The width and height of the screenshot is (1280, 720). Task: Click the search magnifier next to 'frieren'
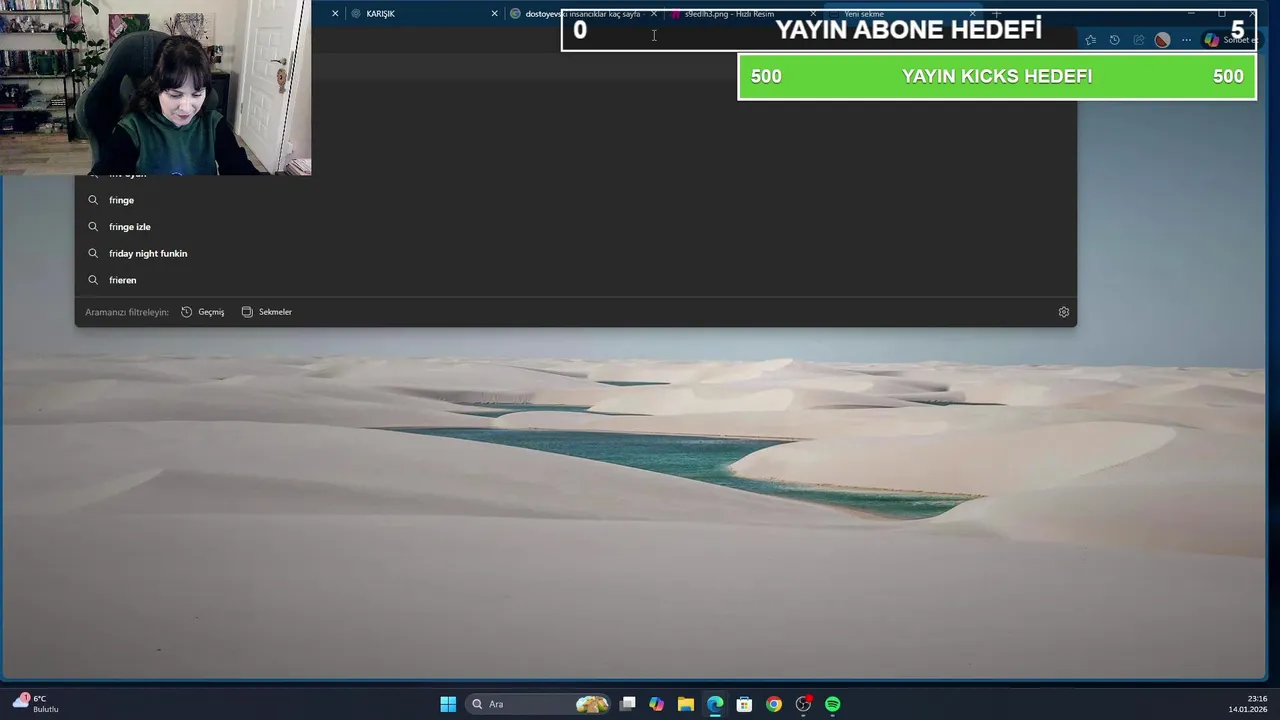pos(93,280)
